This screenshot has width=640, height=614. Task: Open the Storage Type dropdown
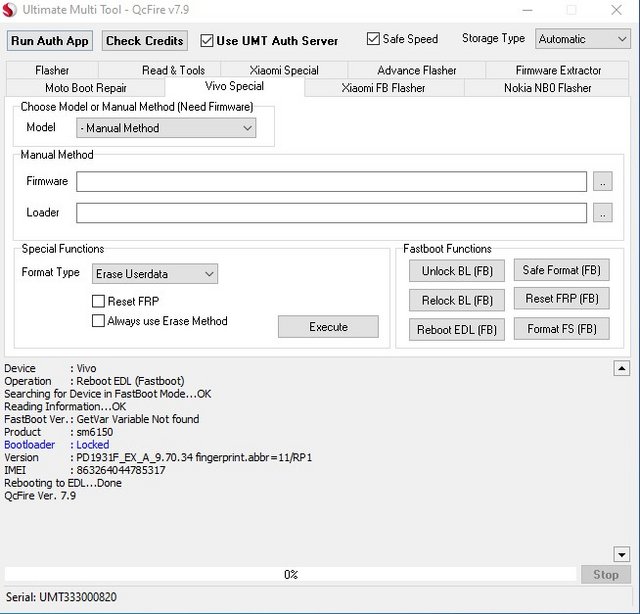tap(582, 39)
